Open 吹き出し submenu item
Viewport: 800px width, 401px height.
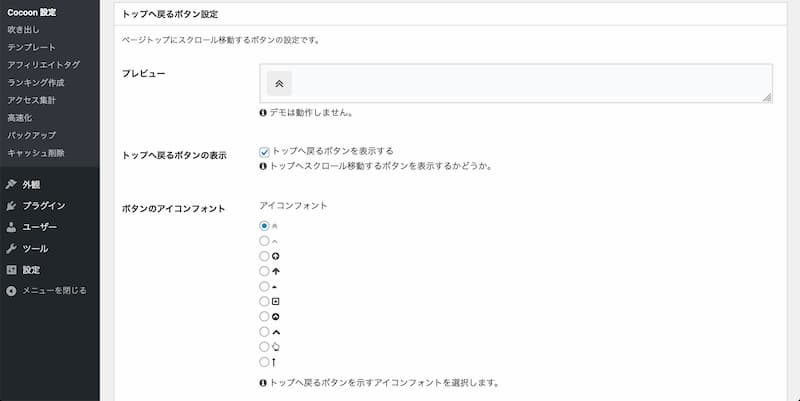[23, 30]
